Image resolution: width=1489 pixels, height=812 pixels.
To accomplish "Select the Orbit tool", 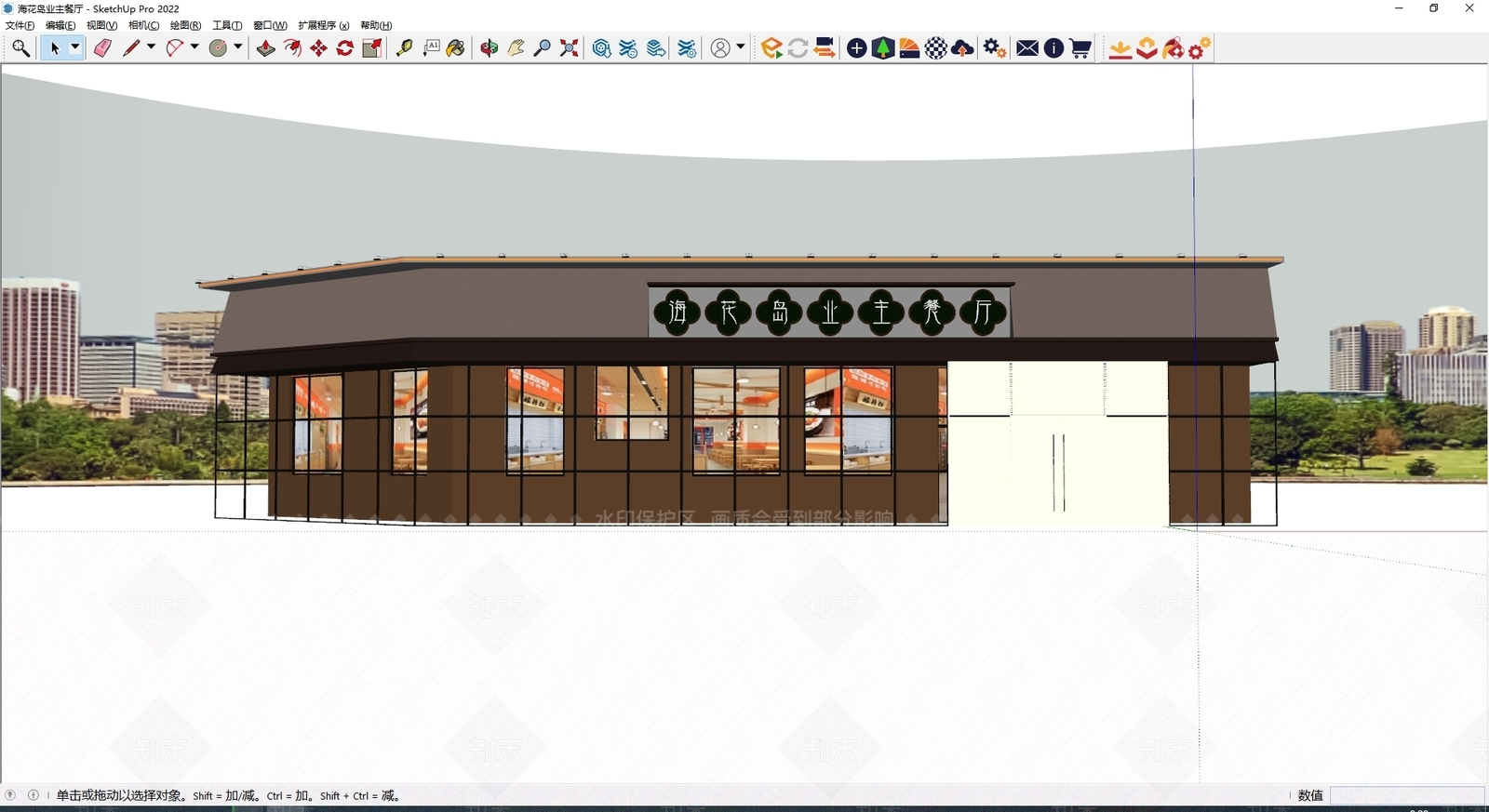I will [490, 48].
